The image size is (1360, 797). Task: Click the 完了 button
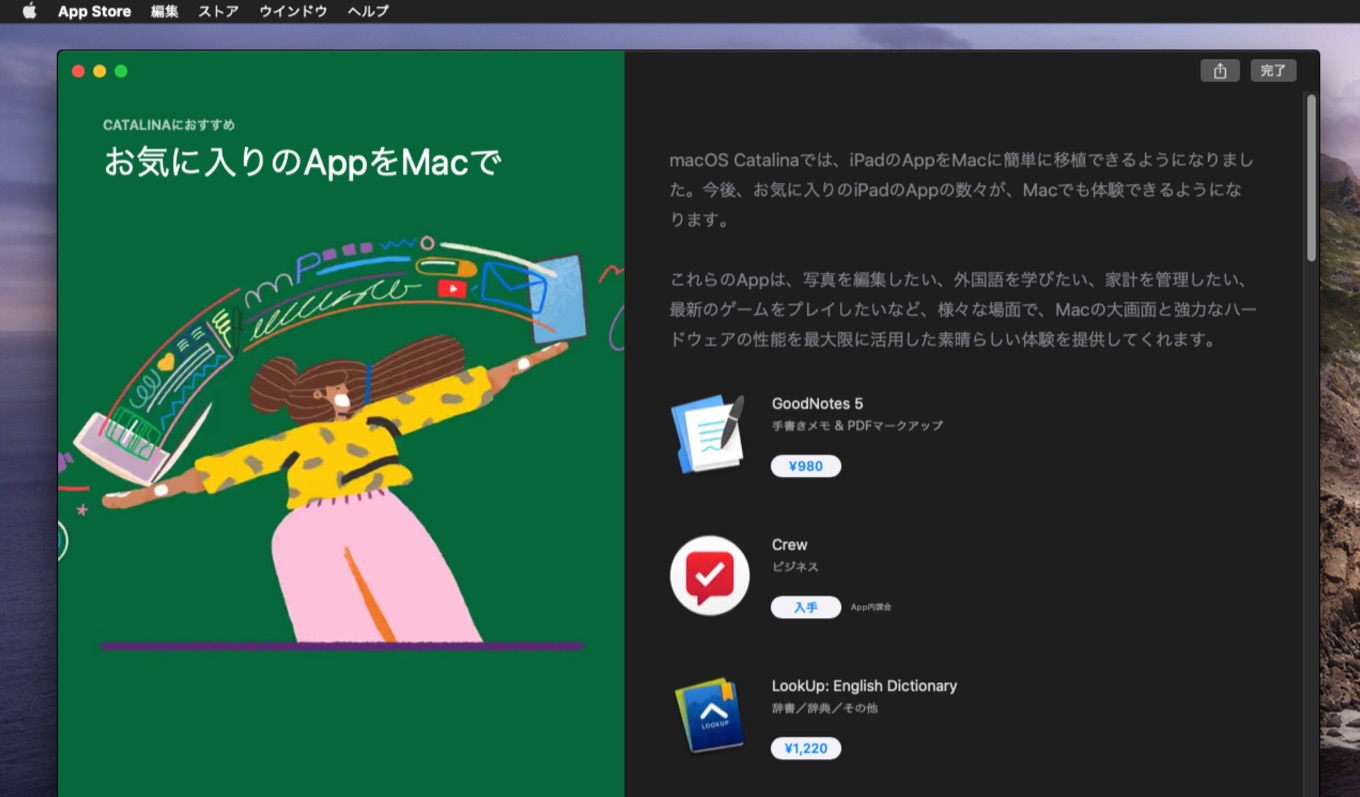(1273, 71)
